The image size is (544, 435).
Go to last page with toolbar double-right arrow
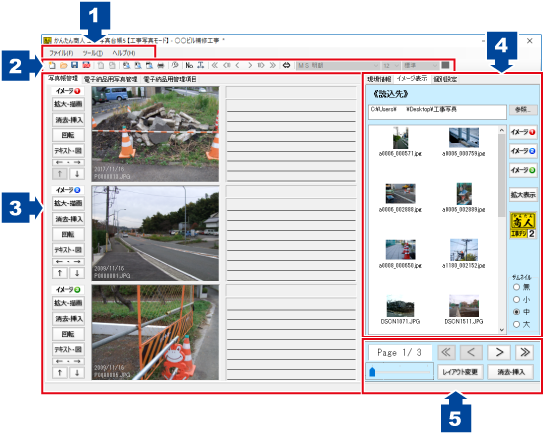273,65
